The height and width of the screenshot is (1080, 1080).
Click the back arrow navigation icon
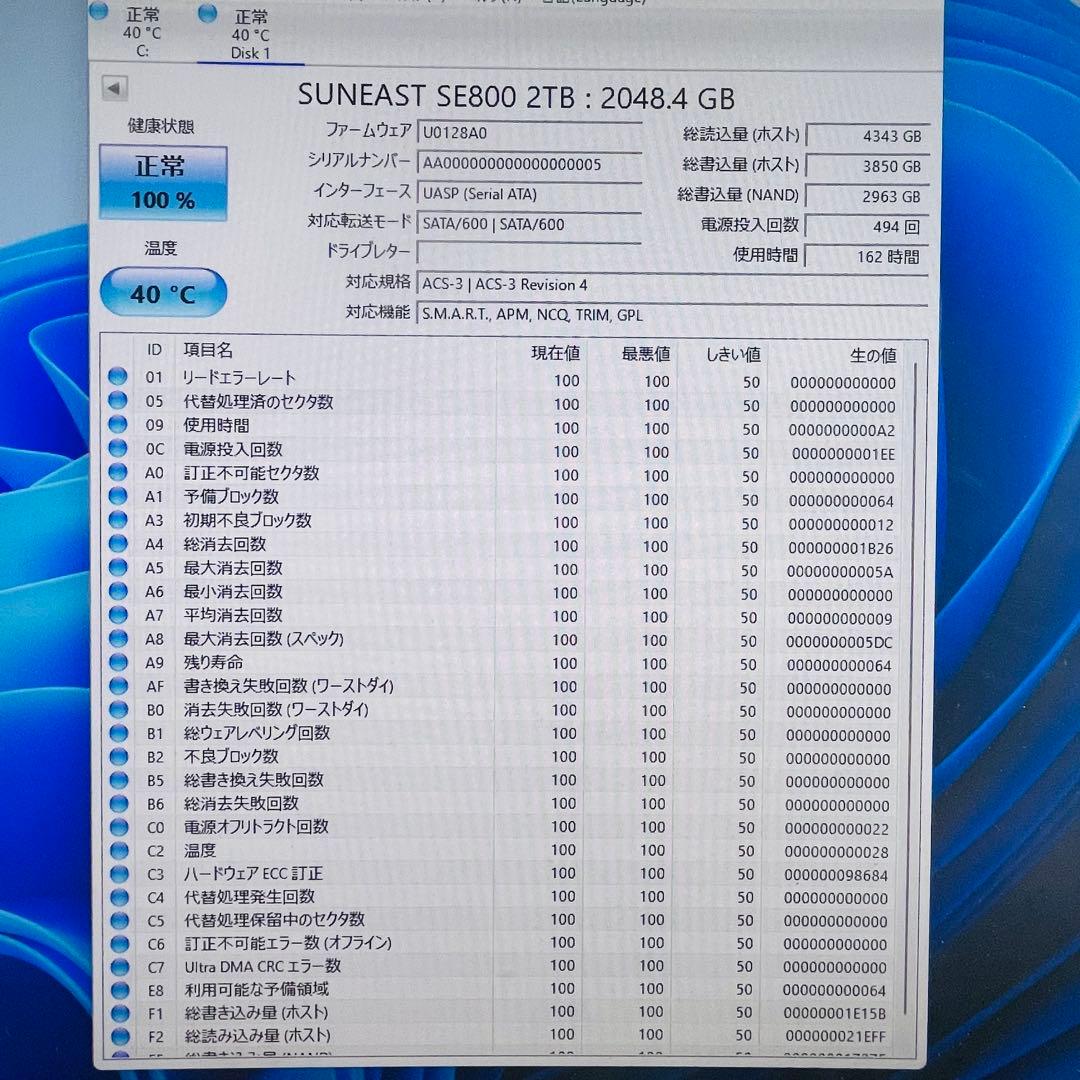115,88
